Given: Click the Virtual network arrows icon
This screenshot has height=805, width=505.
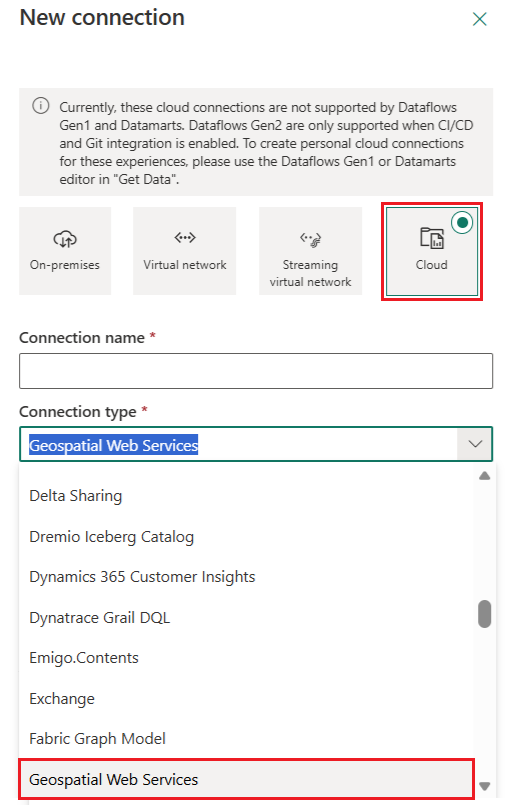Looking at the screenshot, I should pyautogui.click(x=185, y=237).
